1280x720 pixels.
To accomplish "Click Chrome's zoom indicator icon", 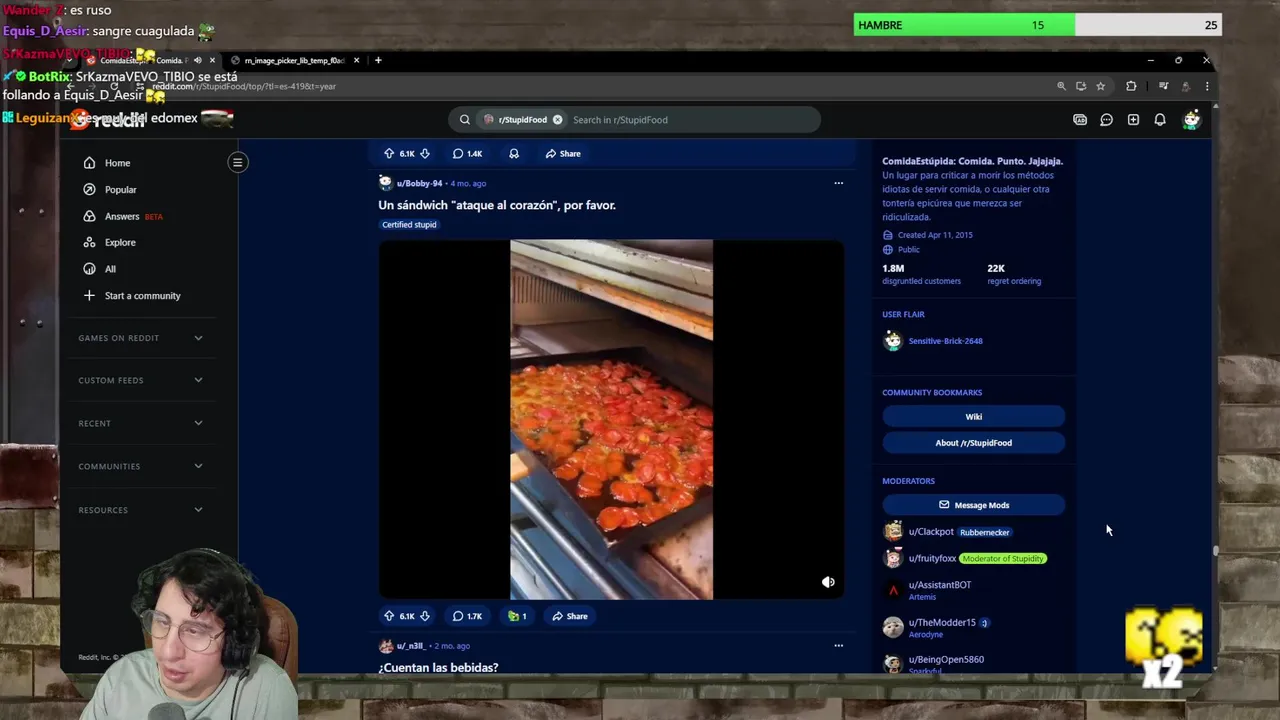I will coord(1061,86).
